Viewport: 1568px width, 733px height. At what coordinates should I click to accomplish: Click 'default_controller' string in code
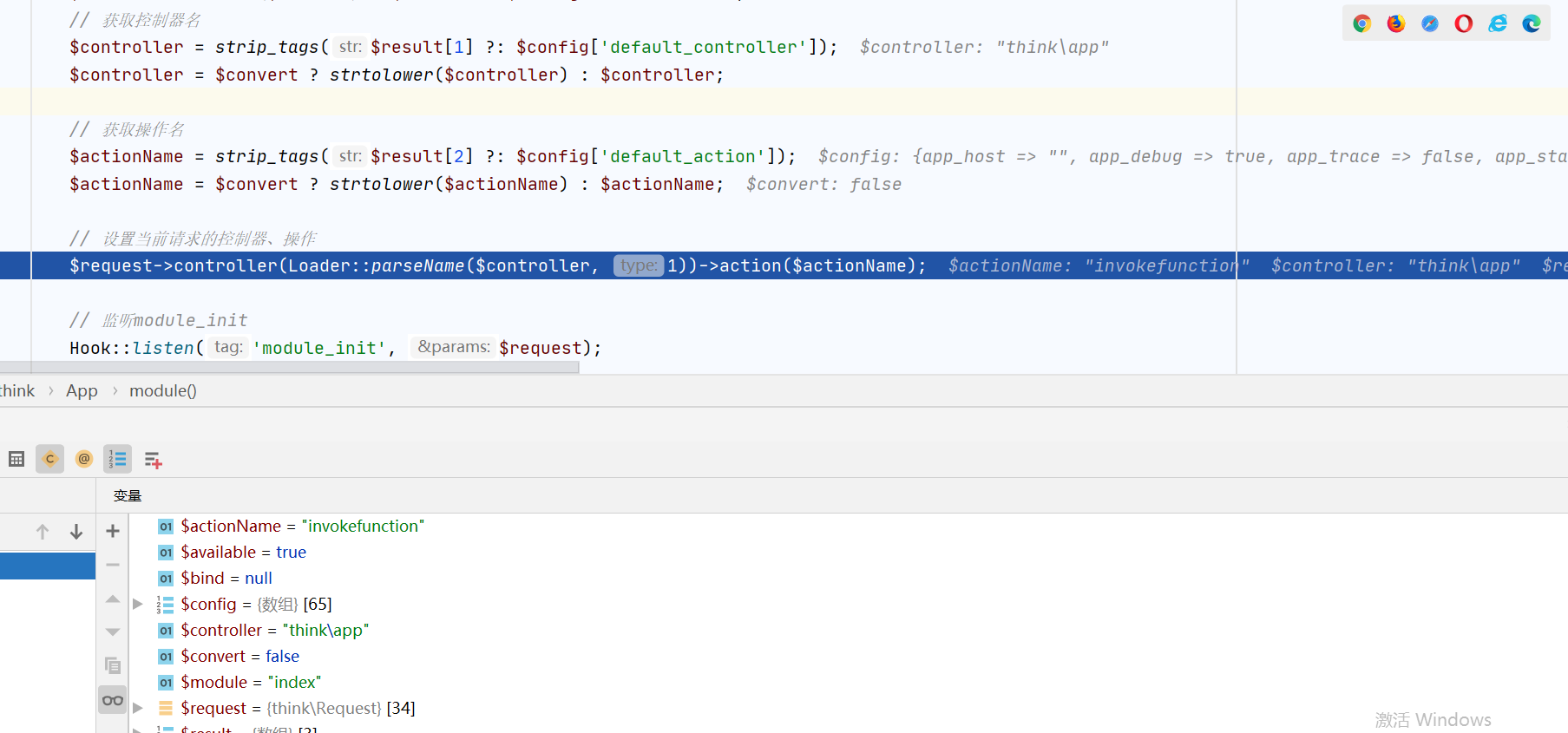704,47
